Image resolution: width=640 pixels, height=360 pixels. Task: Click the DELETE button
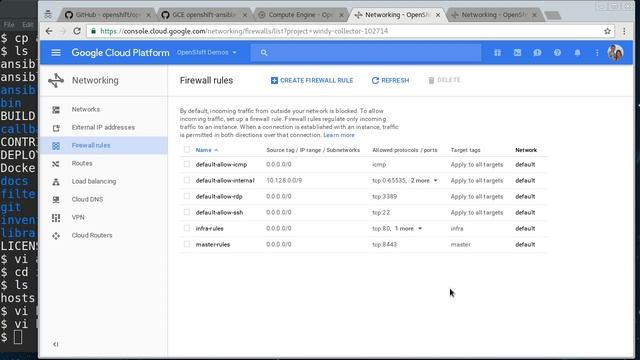click(444, 80)
